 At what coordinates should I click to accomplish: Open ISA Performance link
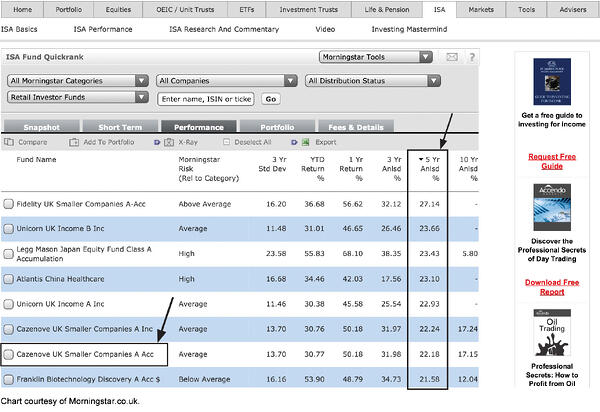click(x=103, y=29)
